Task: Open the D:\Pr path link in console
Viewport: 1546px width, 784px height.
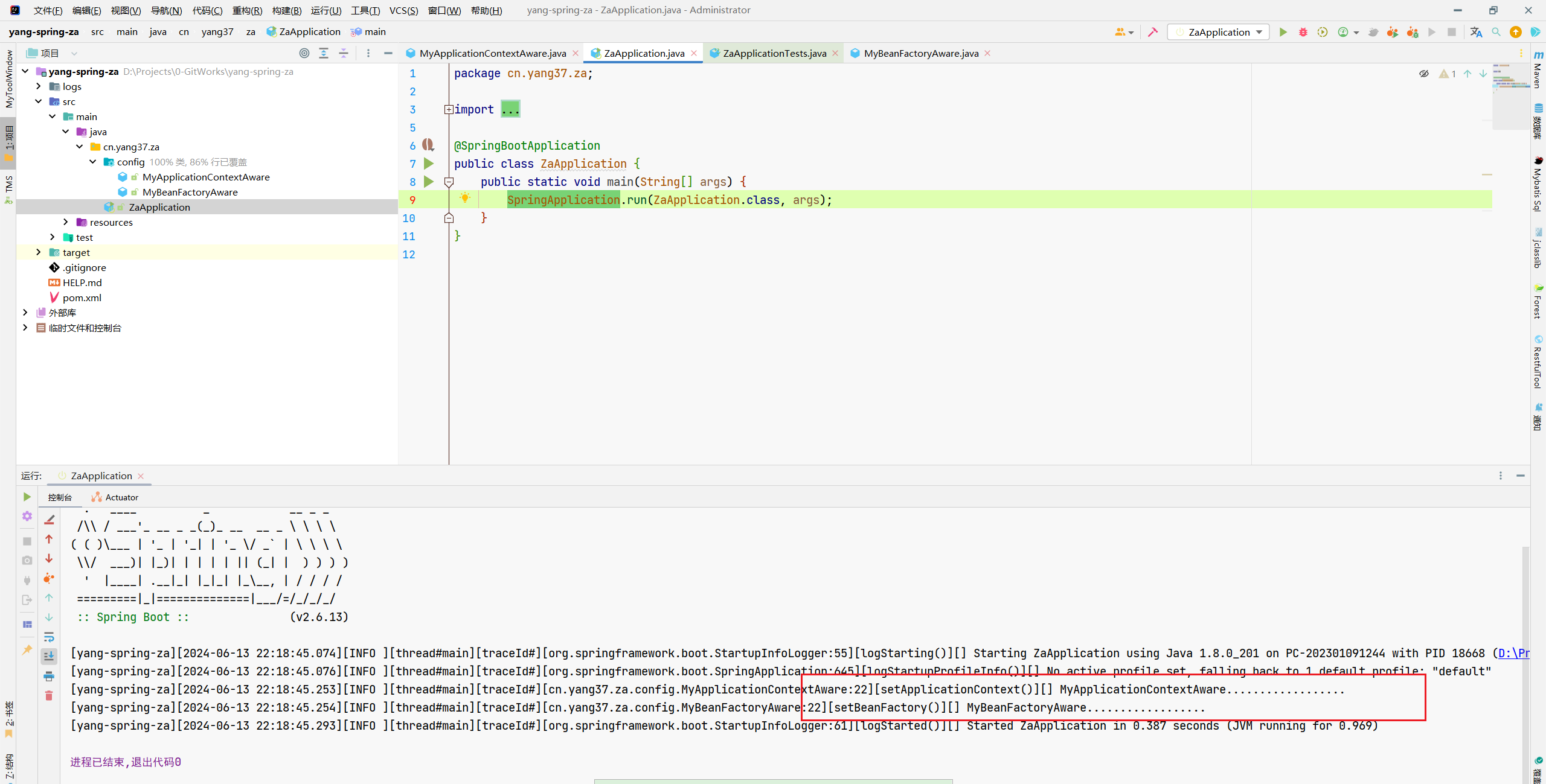Action: (x=1513, y=653)
